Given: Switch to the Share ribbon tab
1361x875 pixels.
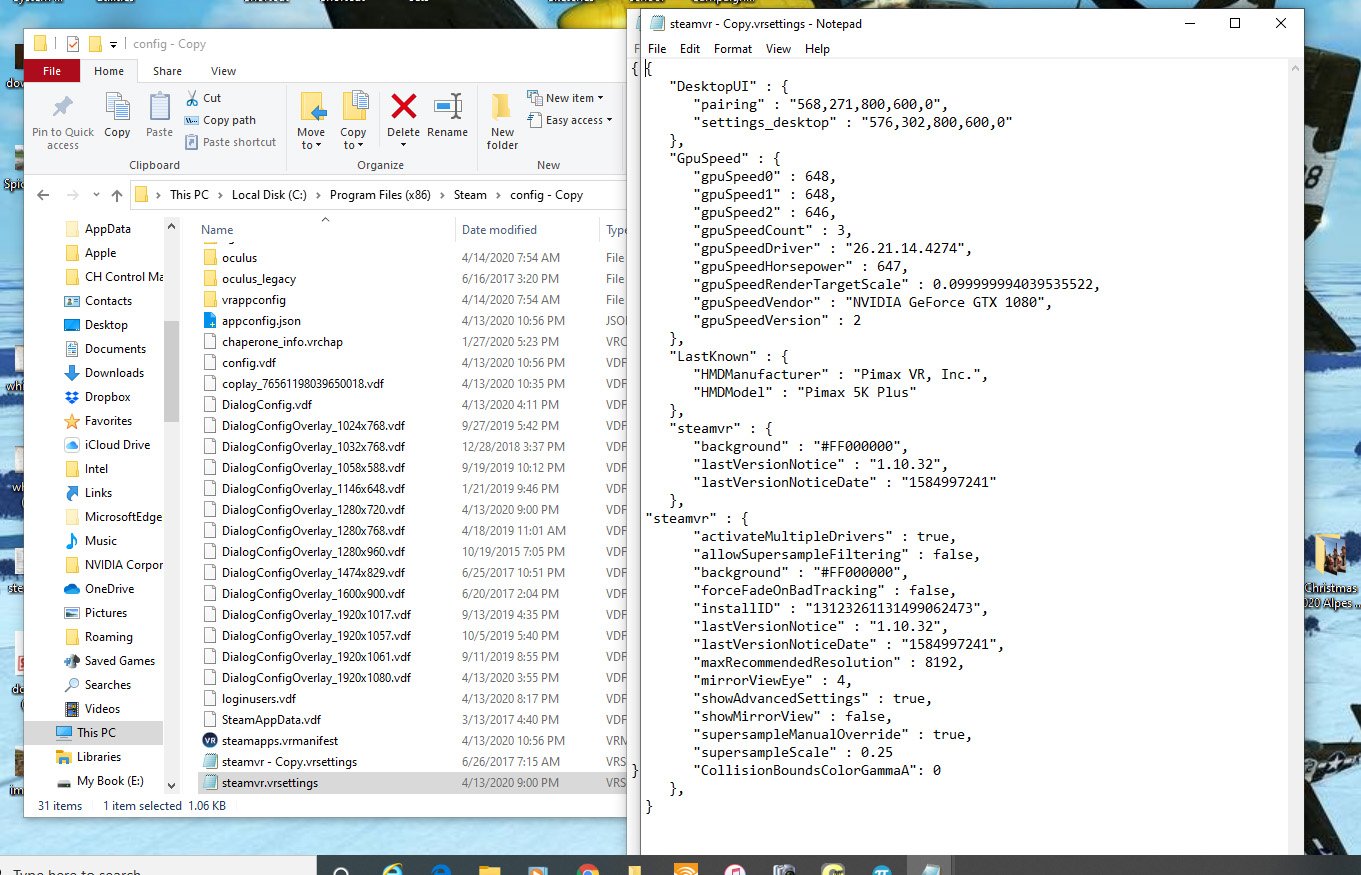Looking at the screenshot, I should (x=167, y=71).
